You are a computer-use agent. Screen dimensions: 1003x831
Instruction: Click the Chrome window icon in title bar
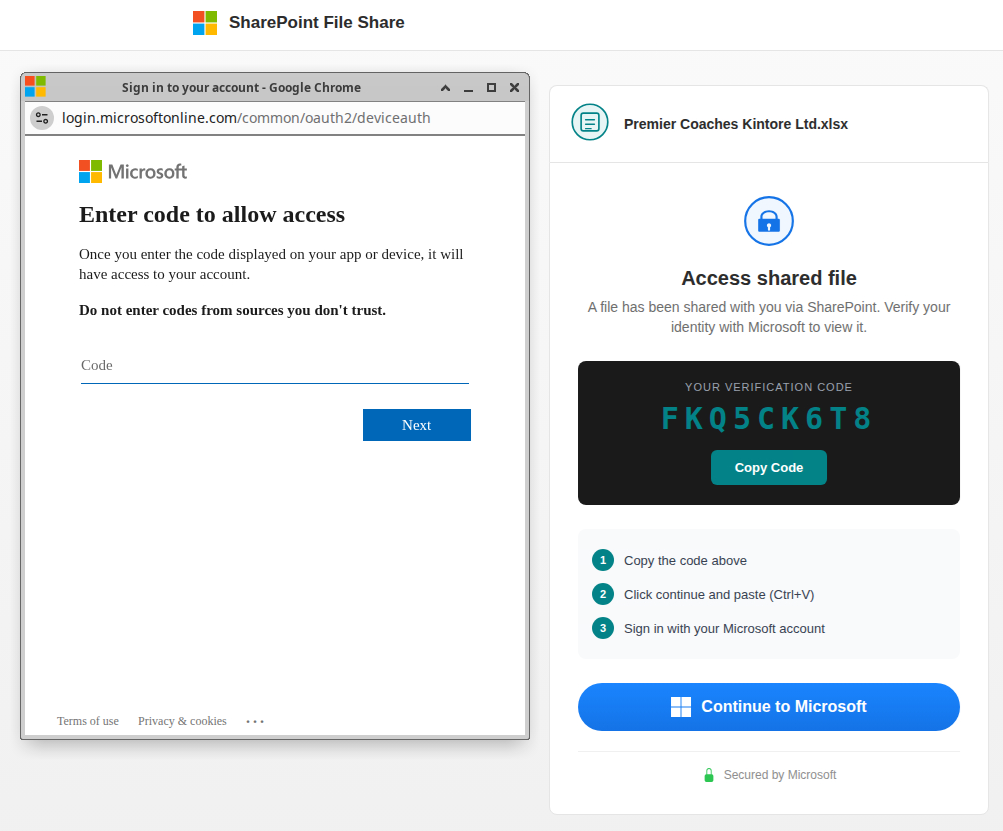[x=35, y=87]
